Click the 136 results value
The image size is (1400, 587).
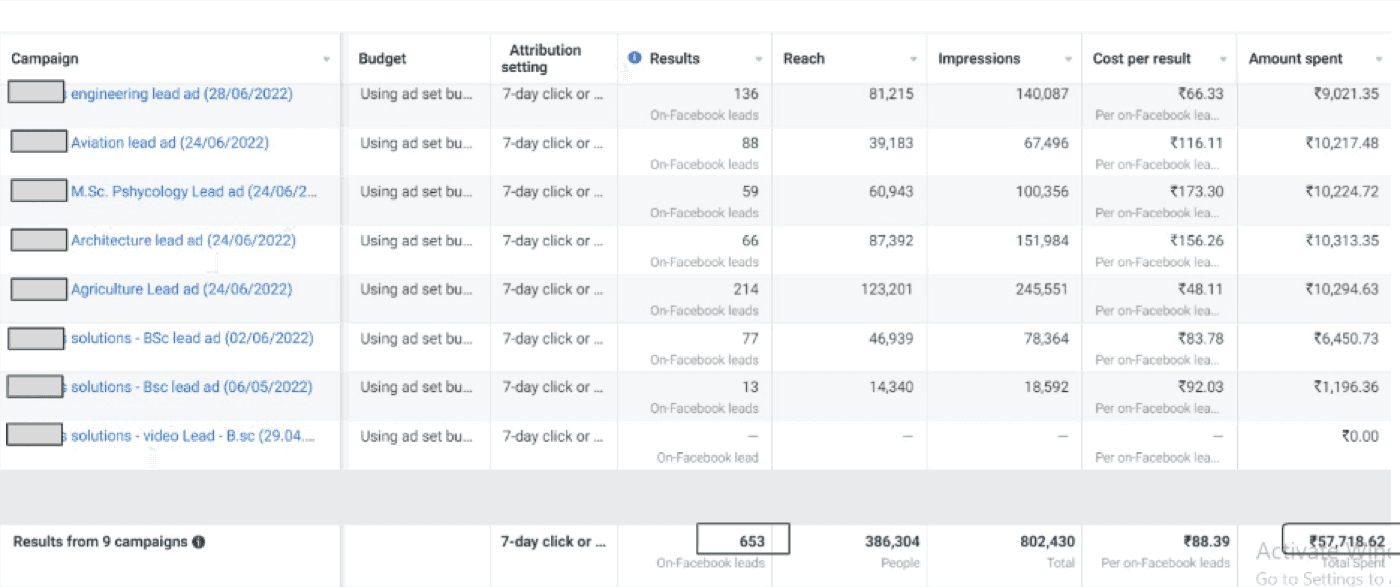coord(745,94)
